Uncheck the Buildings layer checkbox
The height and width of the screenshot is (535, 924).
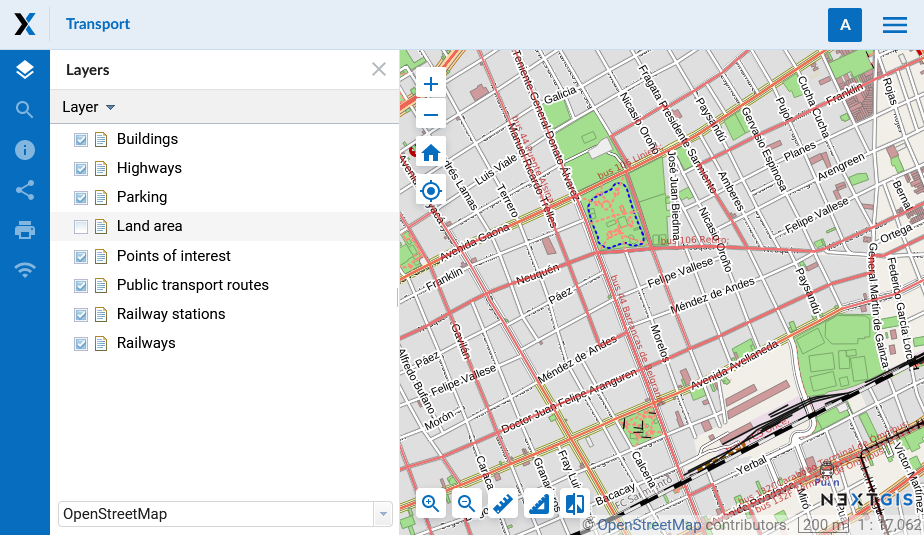[x=81, y=140]
